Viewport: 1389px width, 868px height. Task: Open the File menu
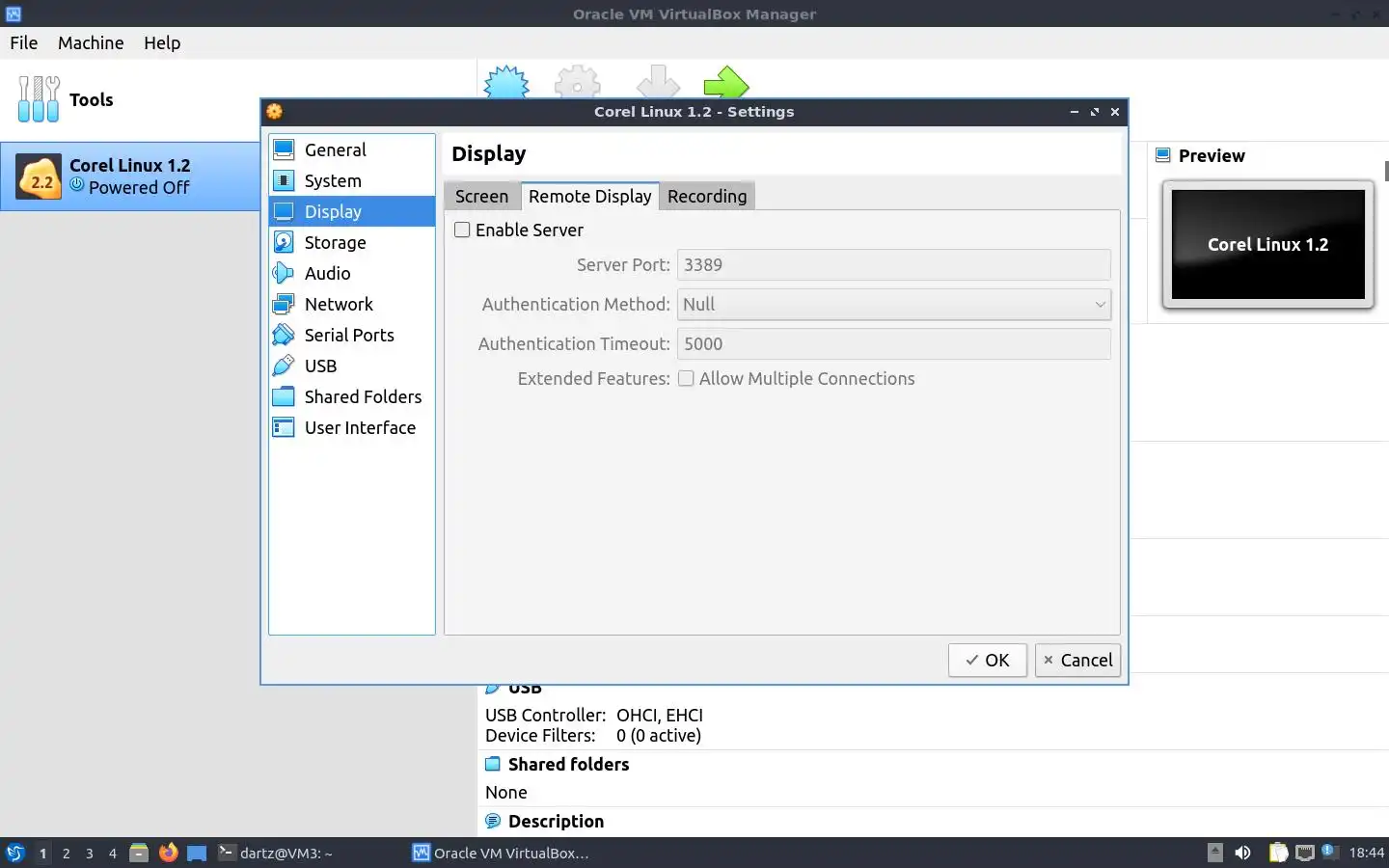coord(24,42)
